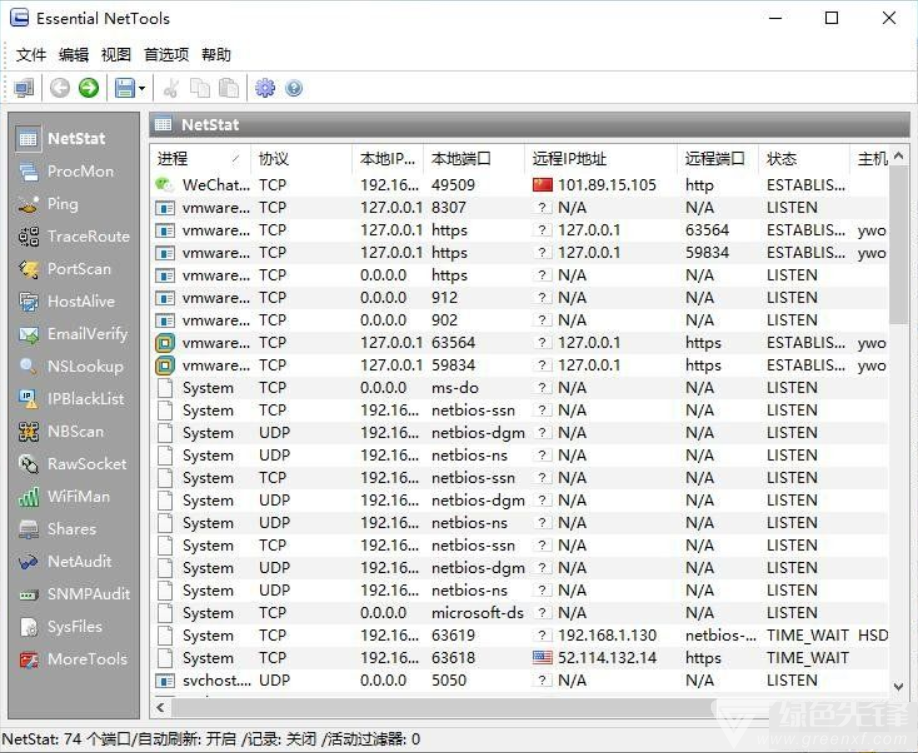
Task: Select remote IP 101.89.15.105 cell
Action: tap(607, 185)
